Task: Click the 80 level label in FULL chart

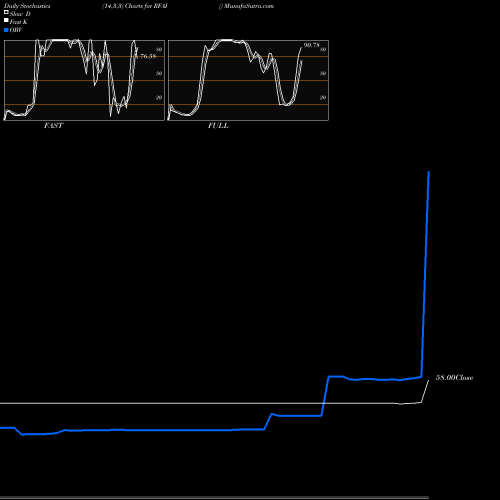Action: [323, 49]
